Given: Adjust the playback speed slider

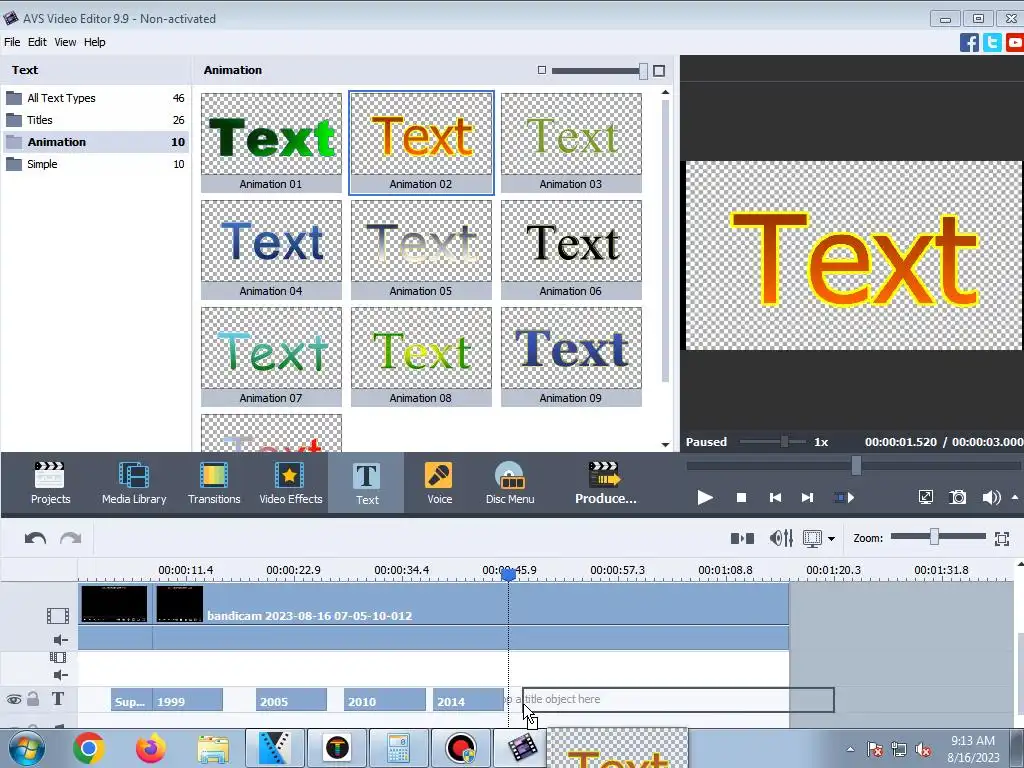Looking at the screenshot, I should click(784, 442).
